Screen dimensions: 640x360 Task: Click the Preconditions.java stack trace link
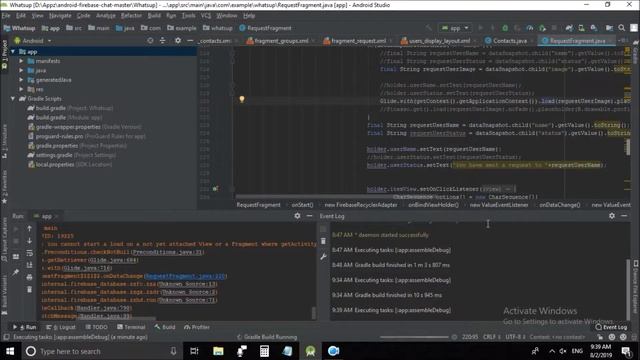coord(168,252)
